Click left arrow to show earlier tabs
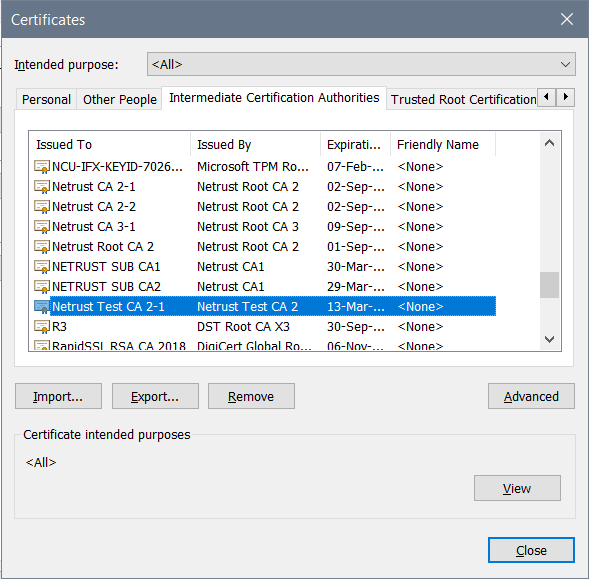589x579 pixels. coord(547,97)
